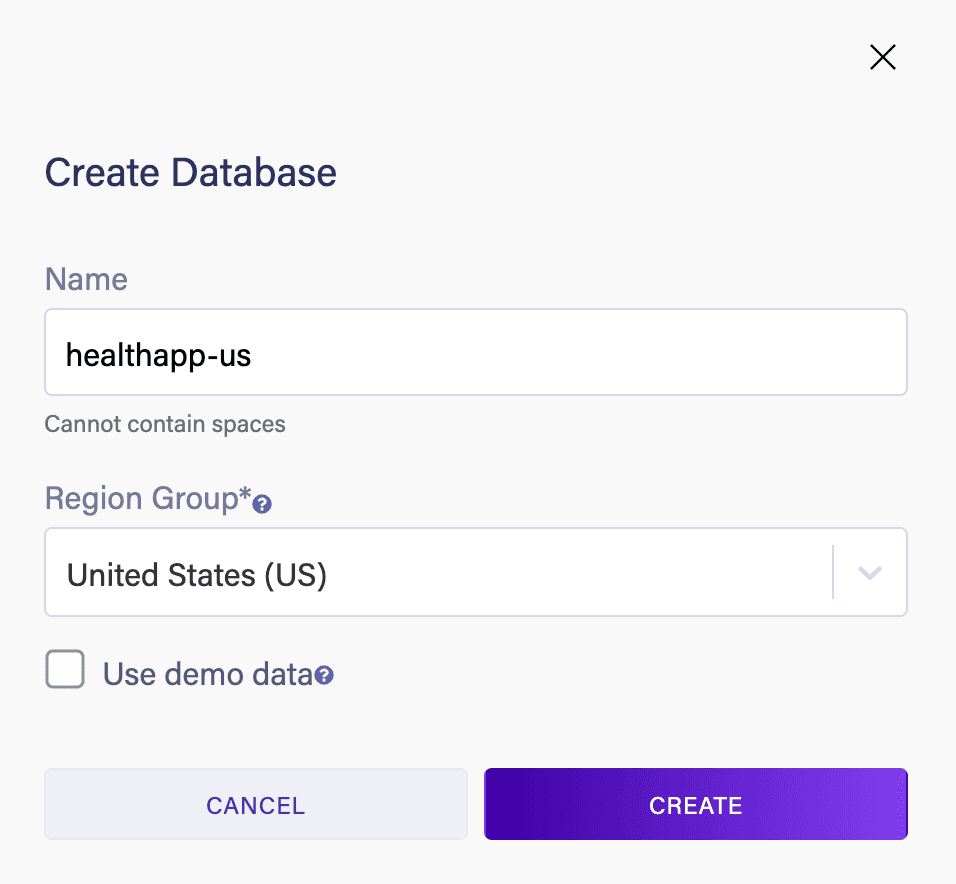
Task: Click the 'Region Group' label text
Action: coord(140,498)
